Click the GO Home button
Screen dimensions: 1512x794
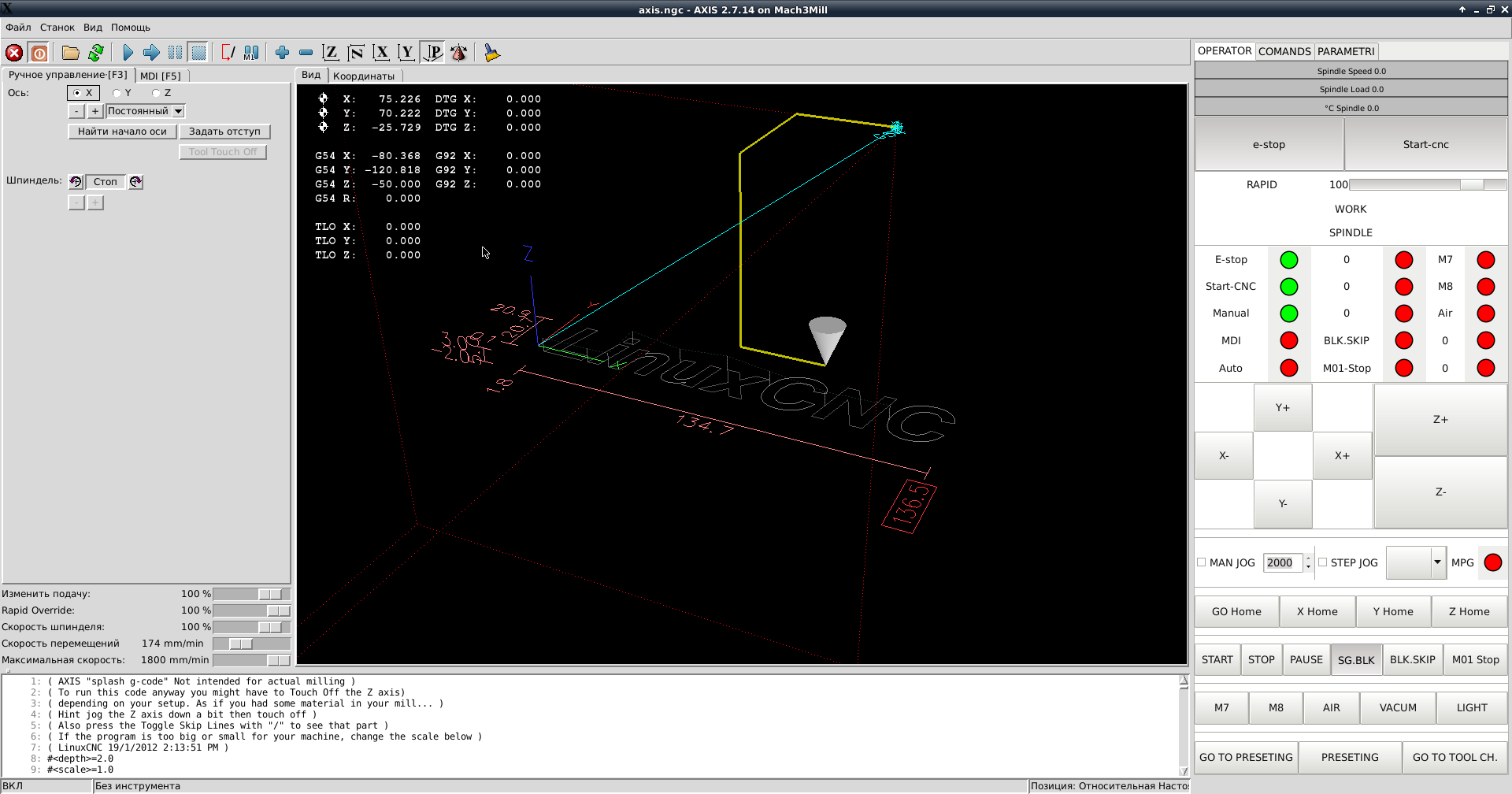(1236, 612)
